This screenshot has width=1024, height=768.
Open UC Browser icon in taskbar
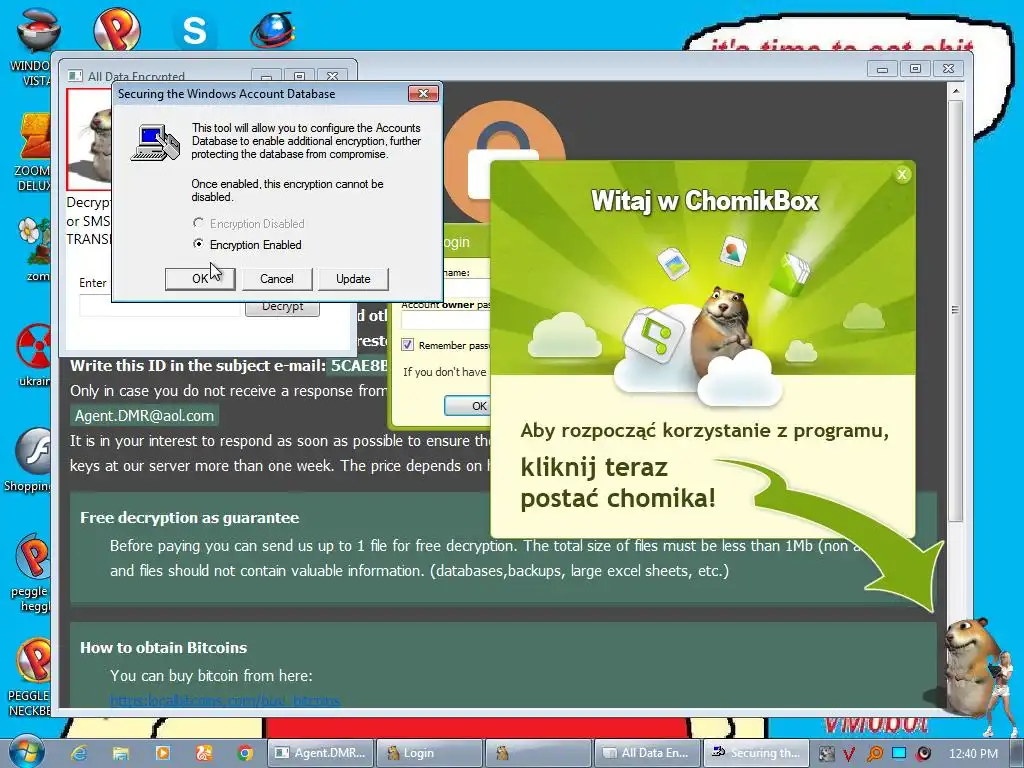tap(204, 753)
